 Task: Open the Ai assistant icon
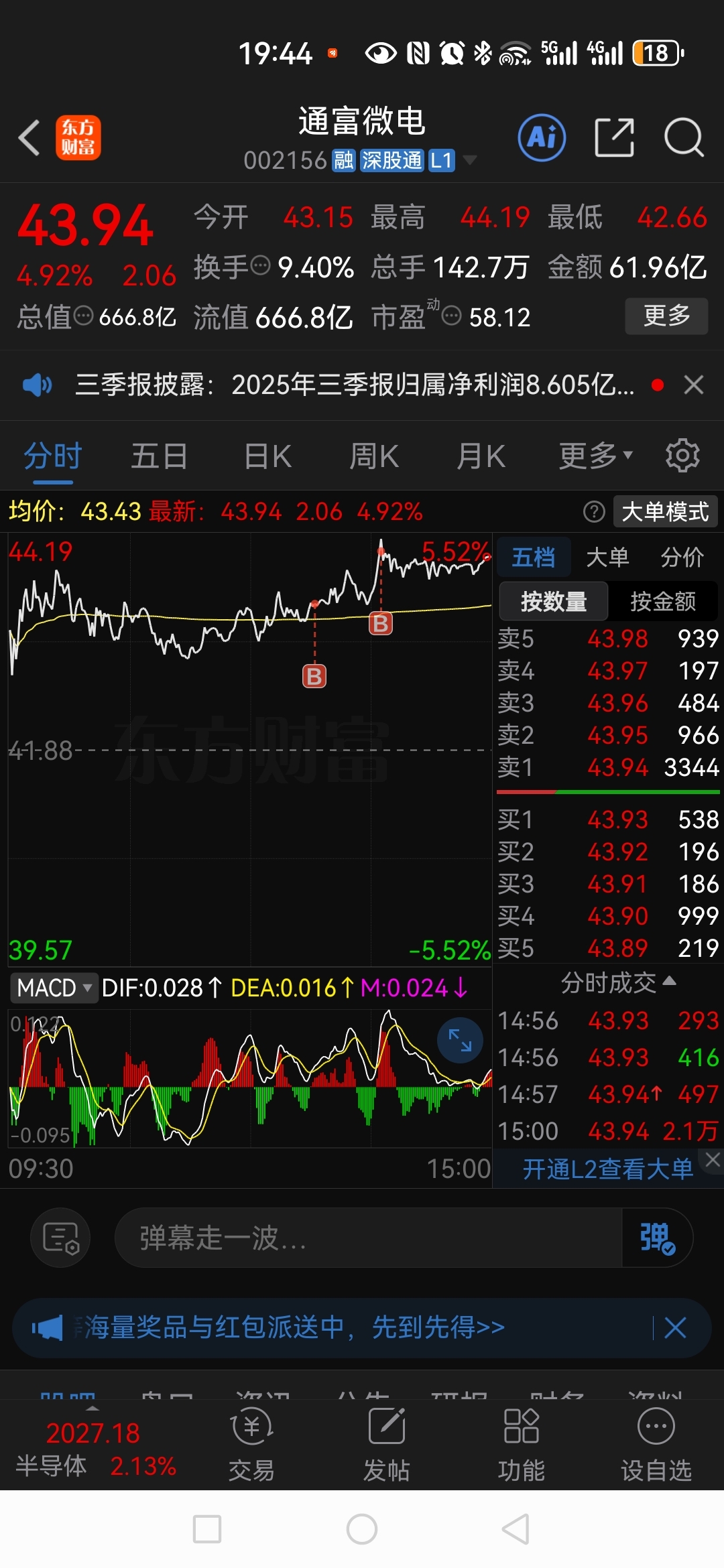click(542, 137)
